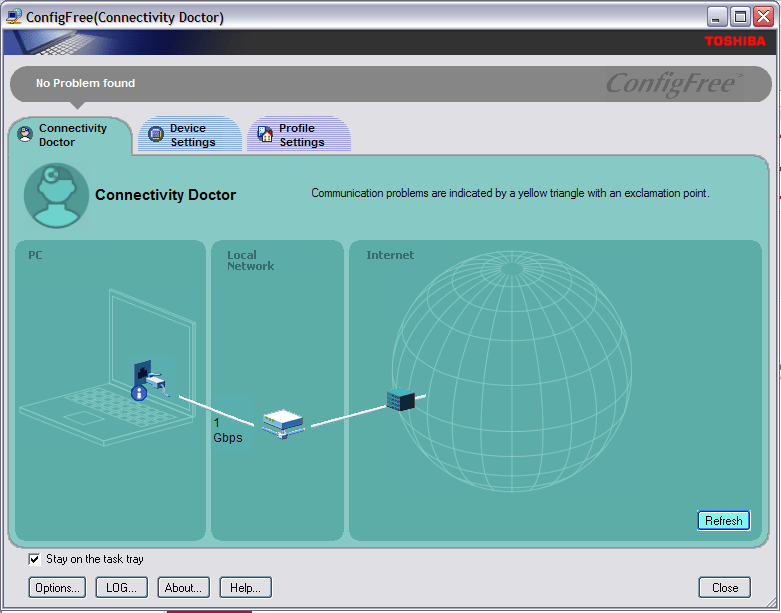
Task: Select the Connectivity Doctor tab
Action: coord(72,135)
